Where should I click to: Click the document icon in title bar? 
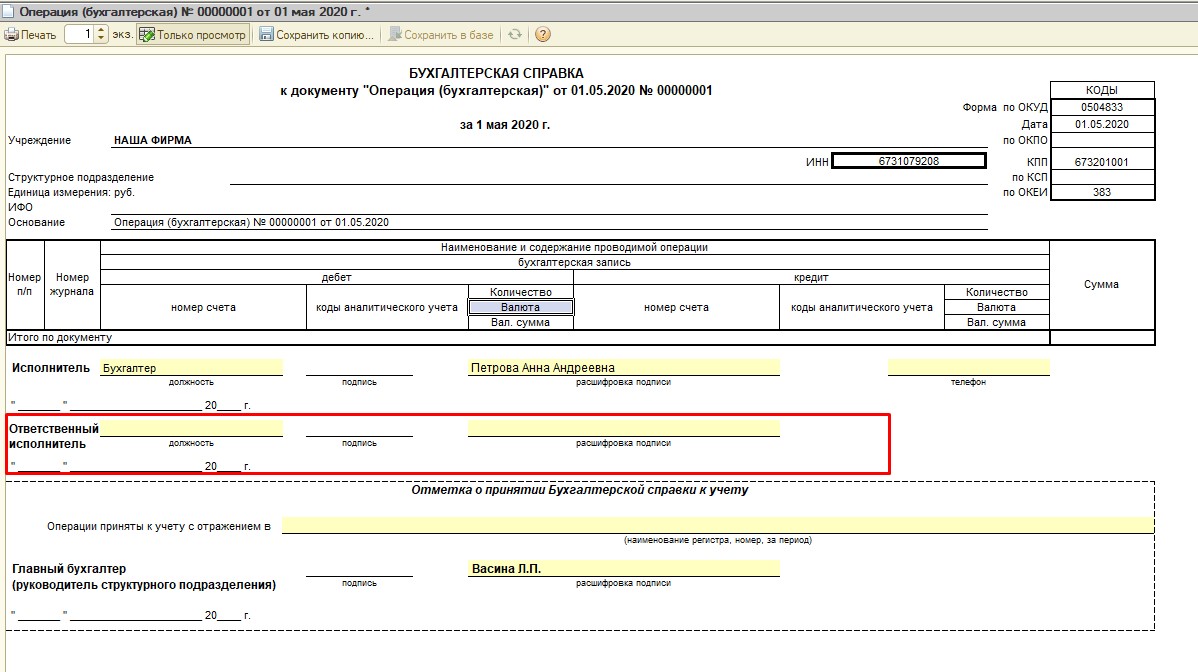click(9, 9)
